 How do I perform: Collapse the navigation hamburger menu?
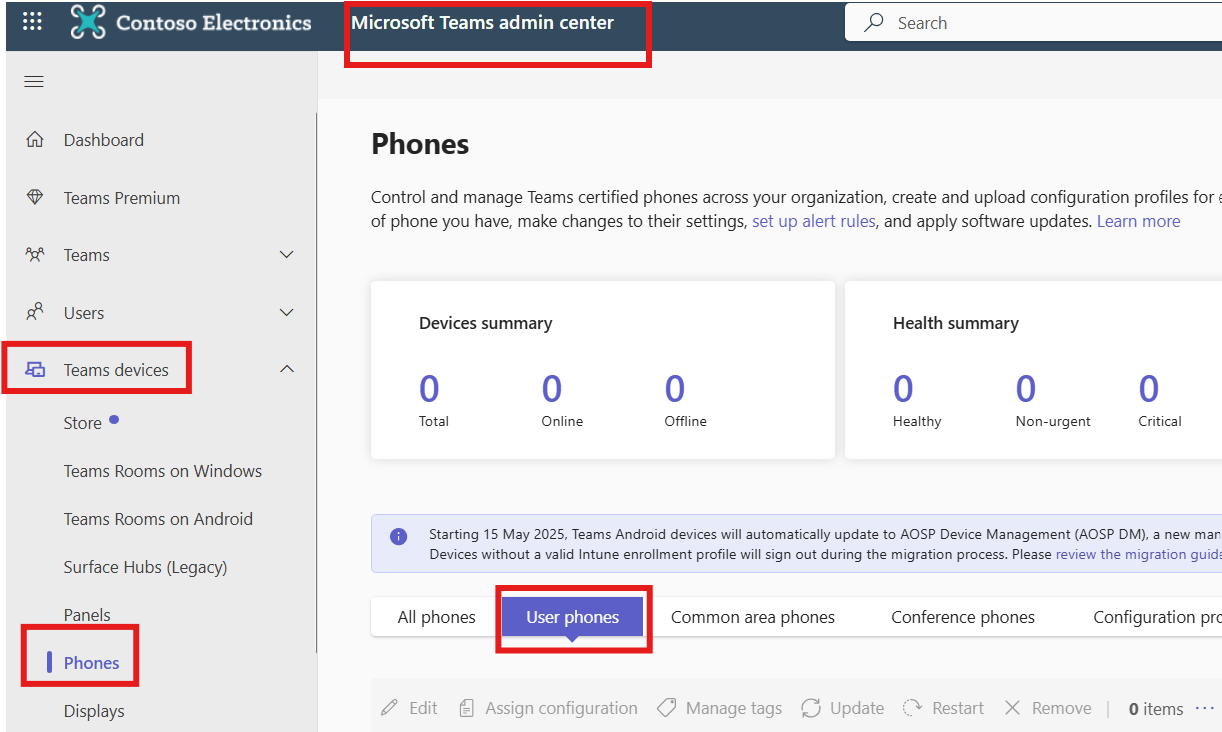tap(34, 82)
